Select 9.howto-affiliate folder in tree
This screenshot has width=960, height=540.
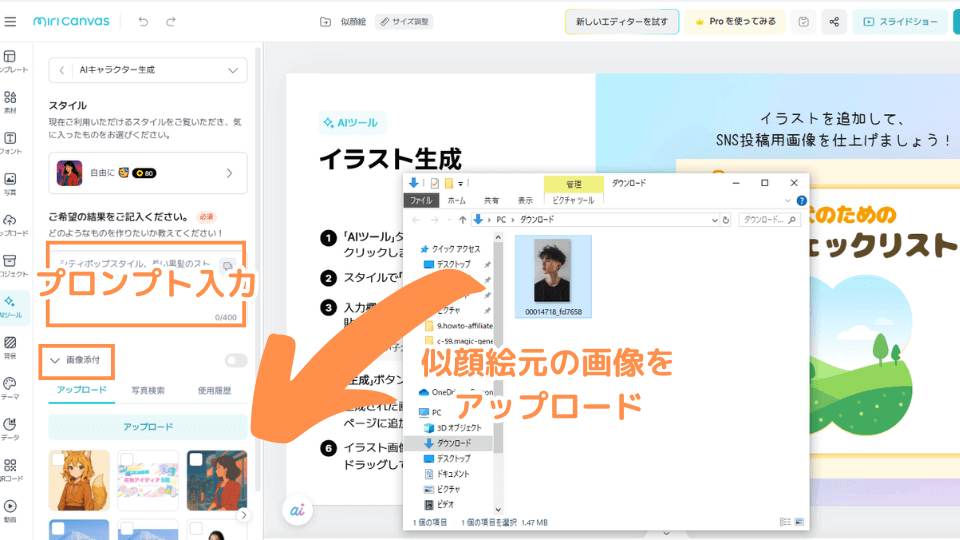tap(464, 326)
